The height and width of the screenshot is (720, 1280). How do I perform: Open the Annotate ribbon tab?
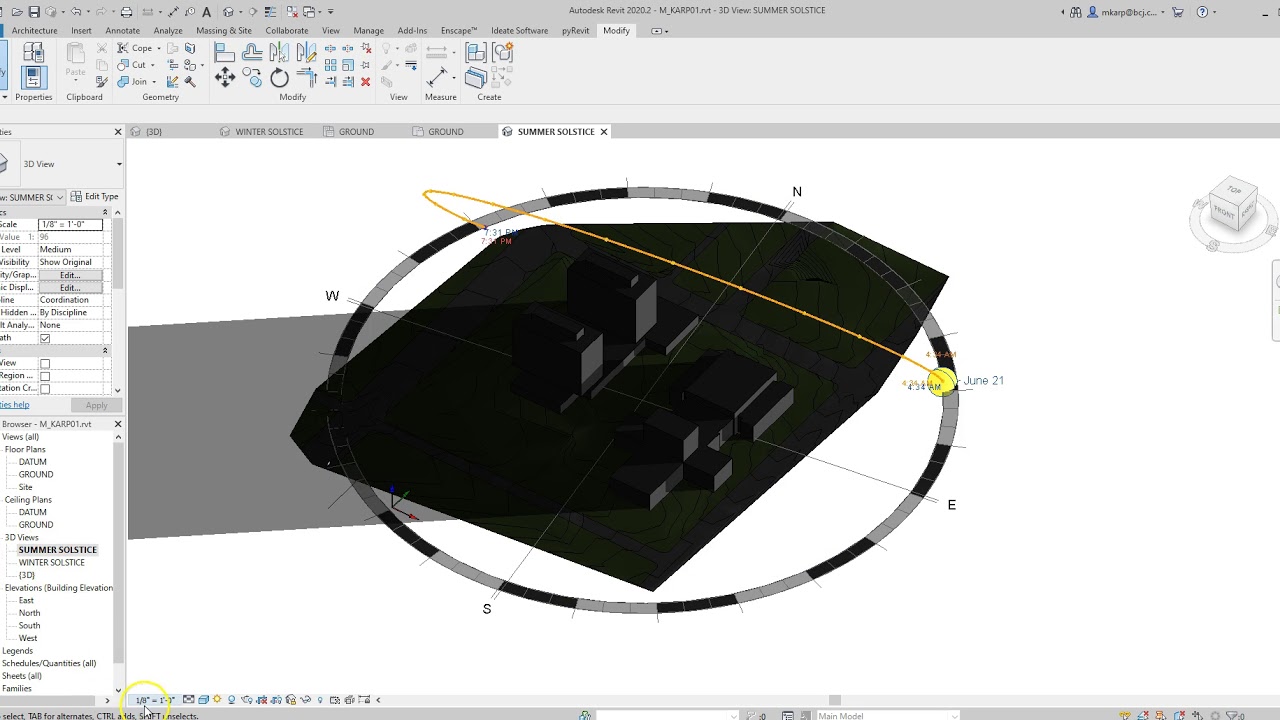[123, 31]
